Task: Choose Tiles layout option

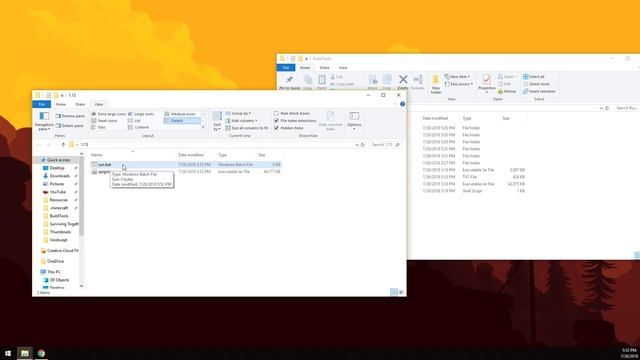Action: point(98,127)
